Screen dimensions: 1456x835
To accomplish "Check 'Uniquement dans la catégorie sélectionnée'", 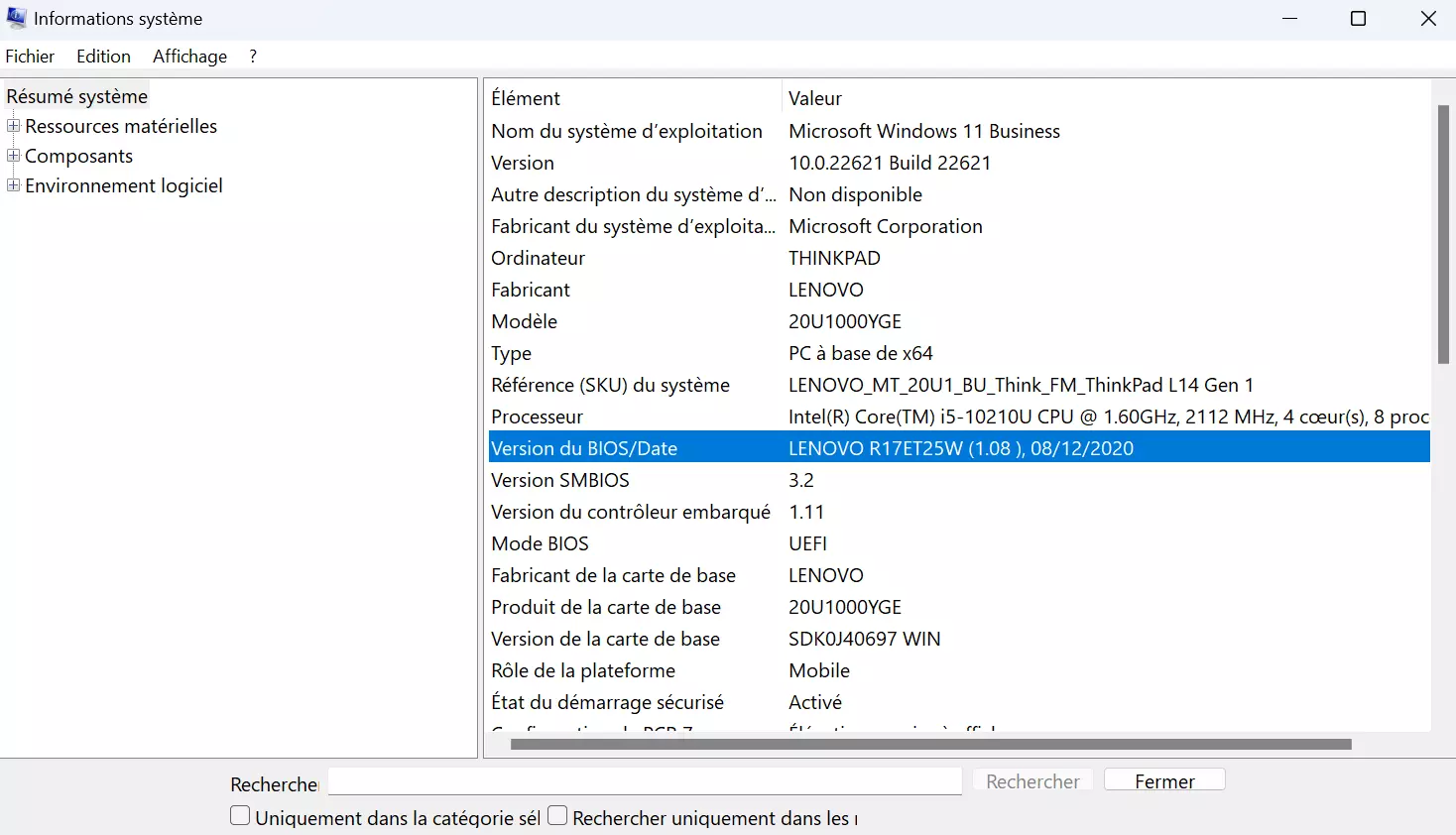I will coord(240,814).
